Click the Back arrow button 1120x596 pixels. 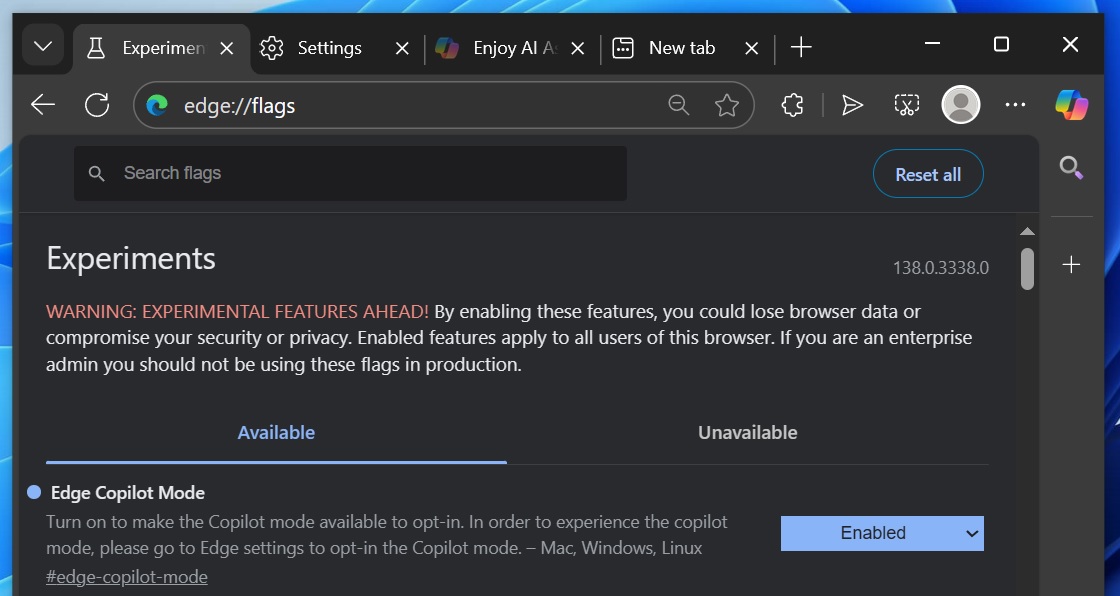pyautogui.click(x=43, y=105)
